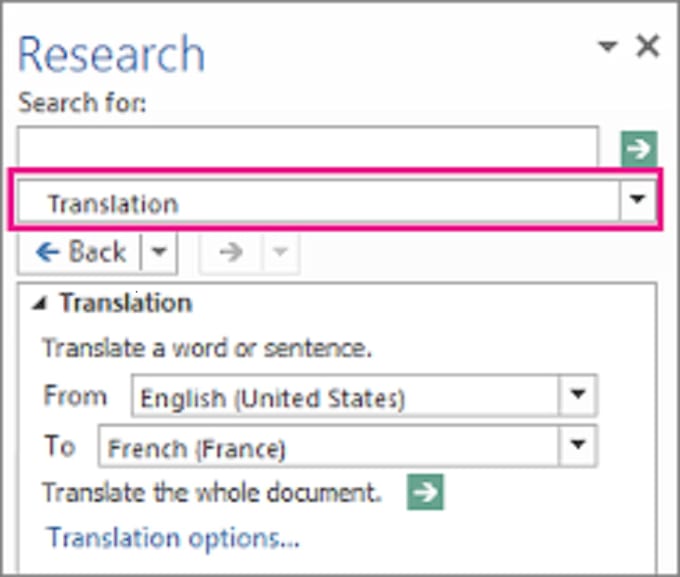Click the Translate the whole document text
Image resolution: width=680 pixels, height=577 pixels.
[x=212, y=492]
